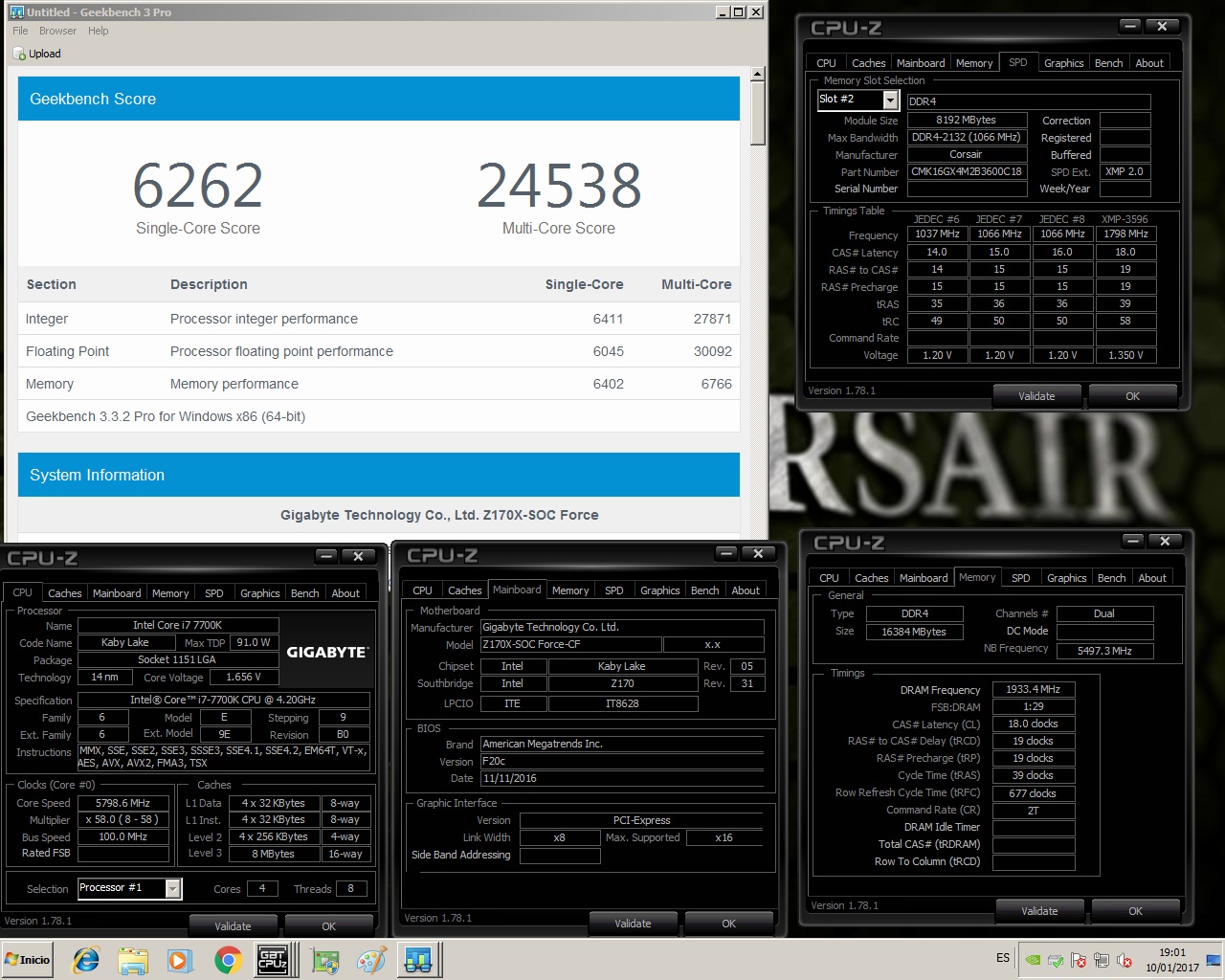Click the safely remove hardware tray icon
Viewport: 1225px width, 980px height.
(1056, 960)
